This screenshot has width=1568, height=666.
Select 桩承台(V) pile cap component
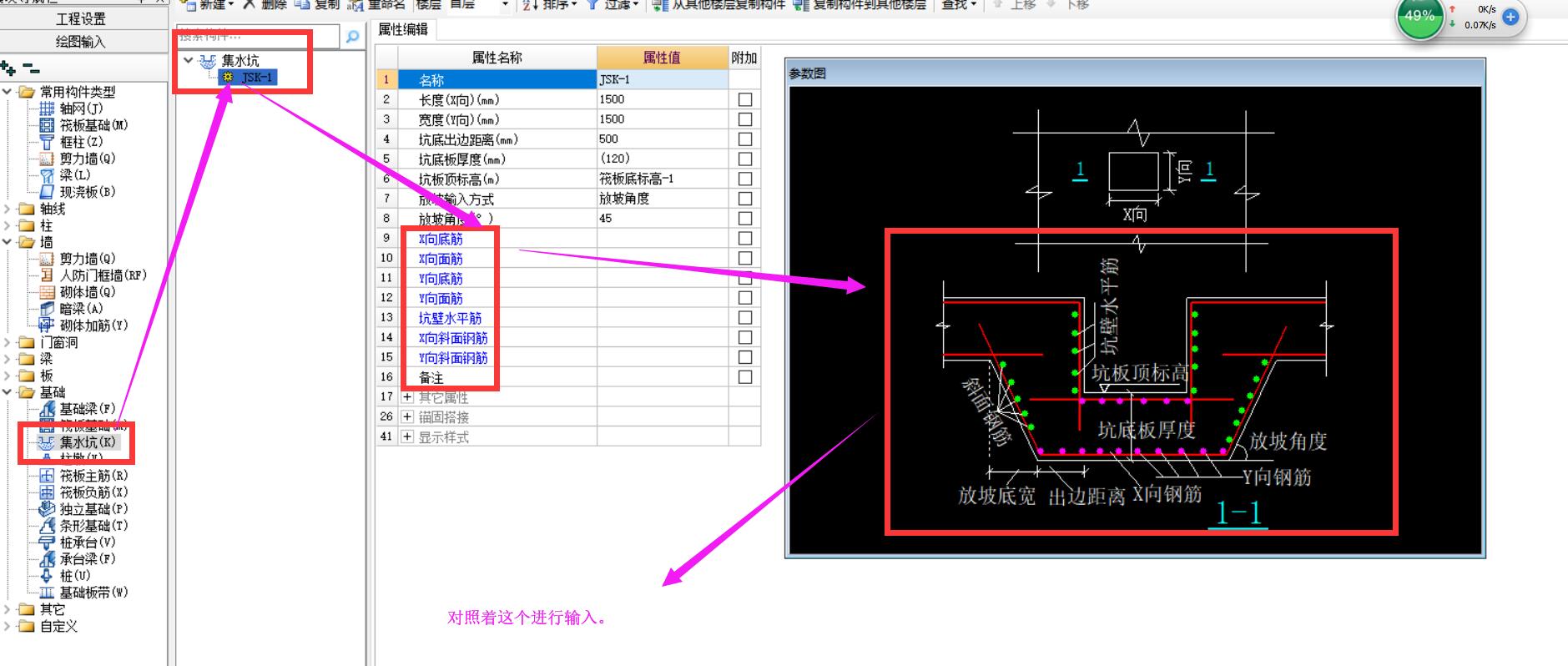87,542
